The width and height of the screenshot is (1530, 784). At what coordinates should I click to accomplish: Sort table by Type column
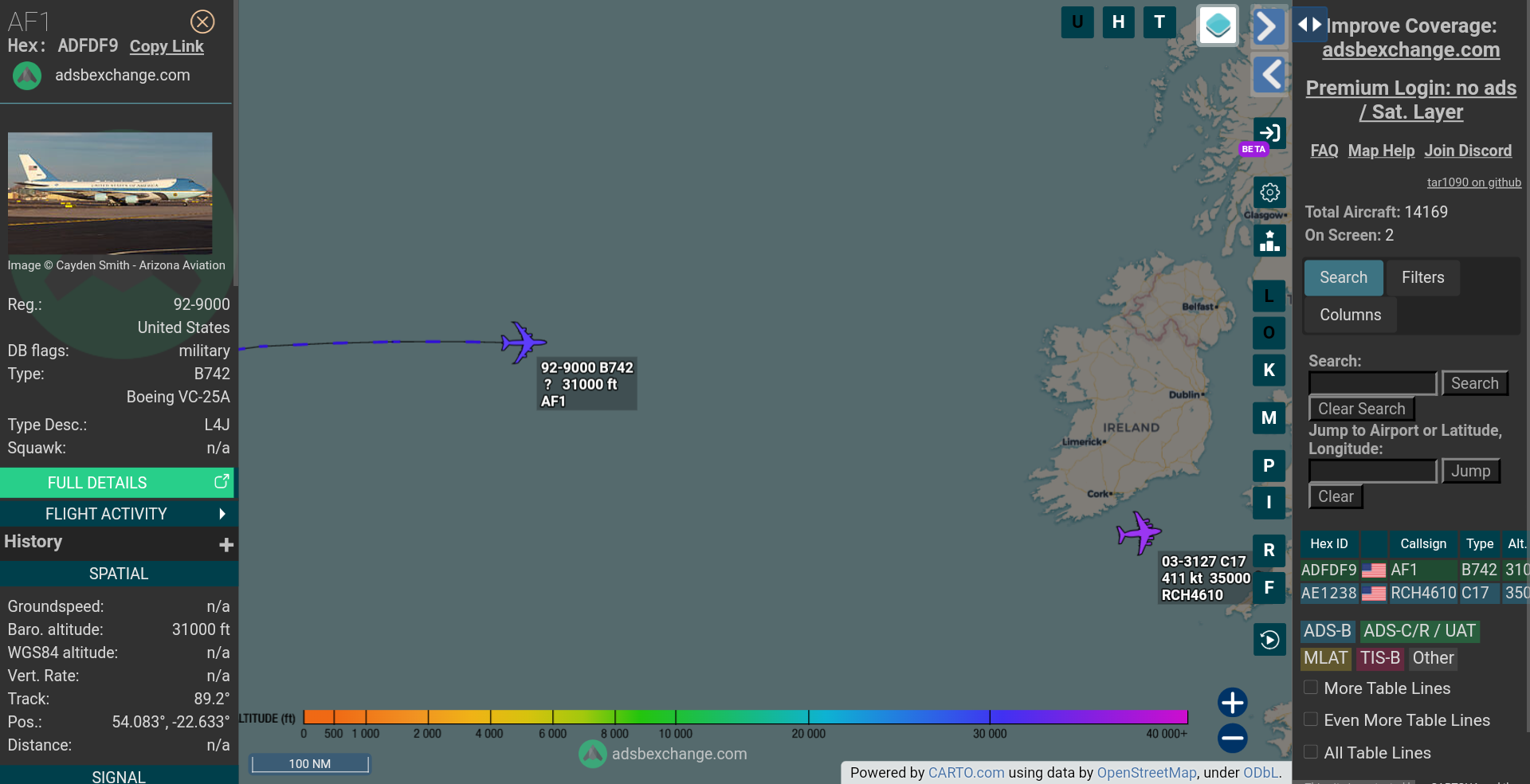click(1480, 543)
